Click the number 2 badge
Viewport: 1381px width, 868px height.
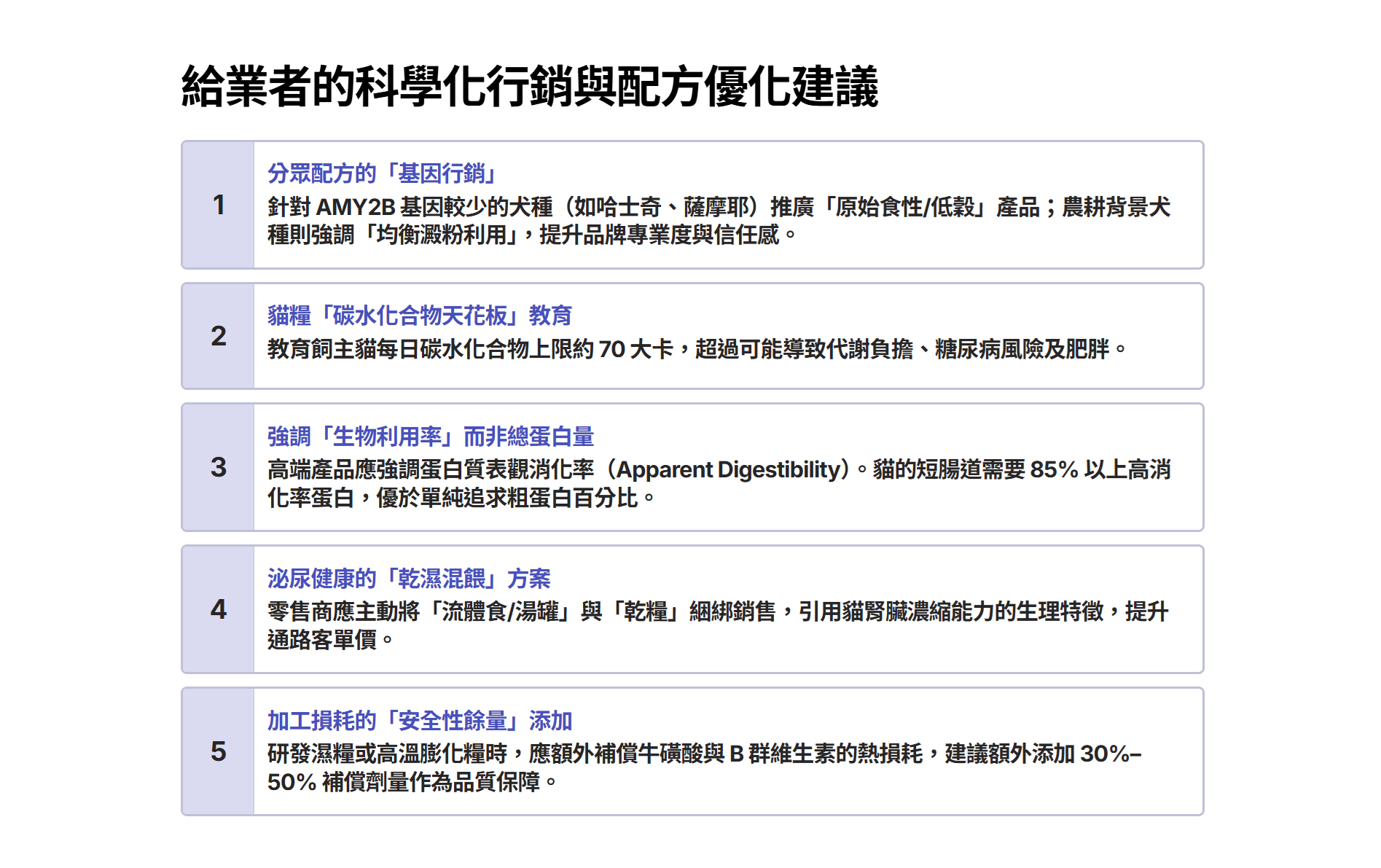(218, 336)
